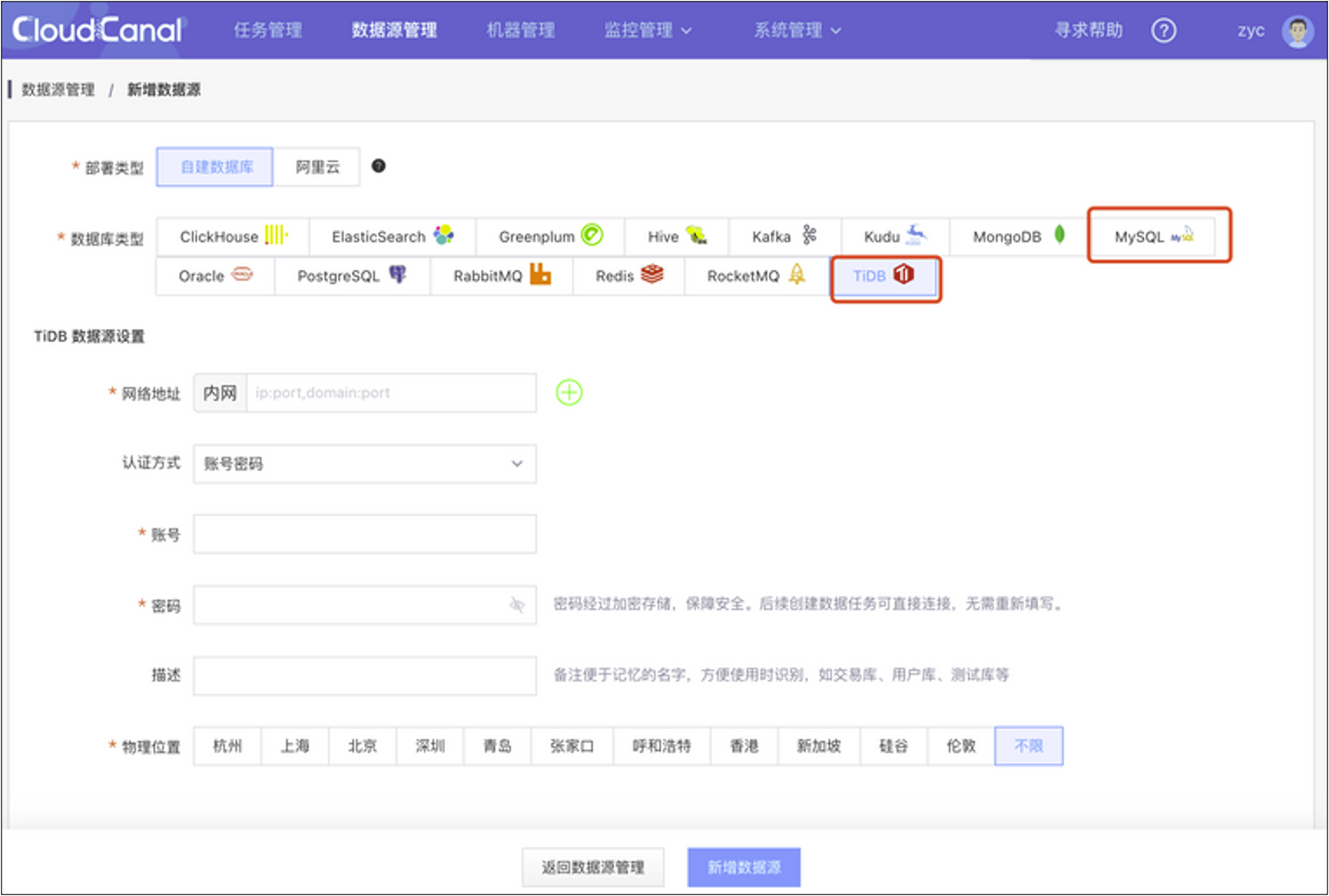The height and width of the screenshot is (896, 1329).
Task: Switch deployment type to 阿里云
Action: [317, 166]
